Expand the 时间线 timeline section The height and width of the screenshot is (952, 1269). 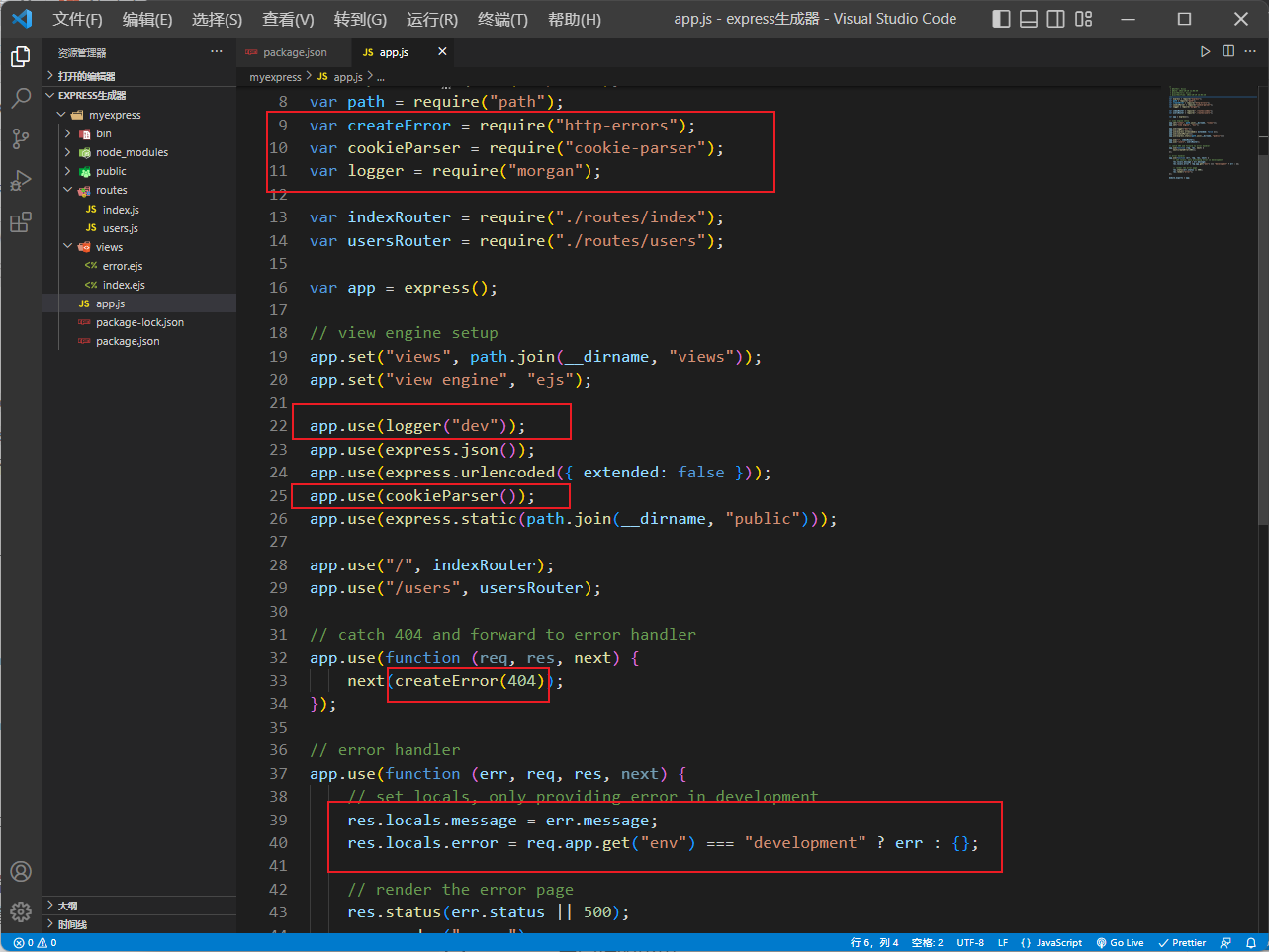coord(138,924)
